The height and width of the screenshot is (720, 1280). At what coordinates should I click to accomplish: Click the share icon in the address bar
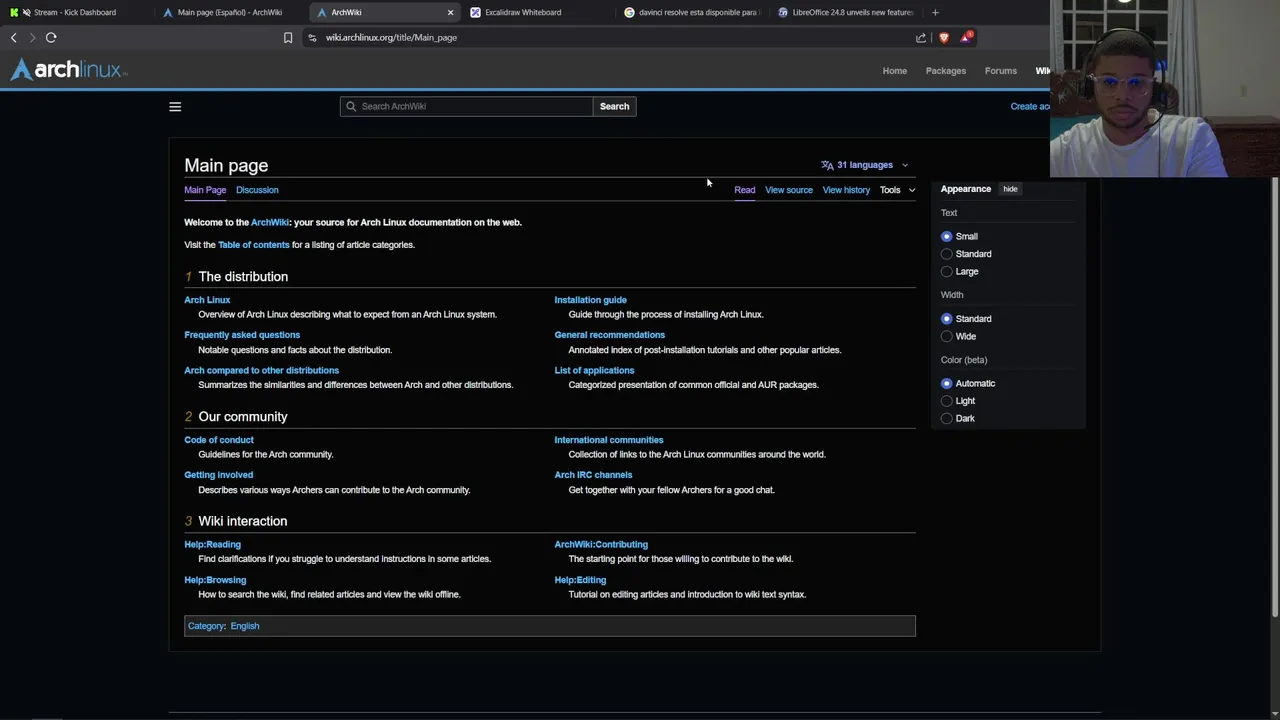click(x=921, y=37)
